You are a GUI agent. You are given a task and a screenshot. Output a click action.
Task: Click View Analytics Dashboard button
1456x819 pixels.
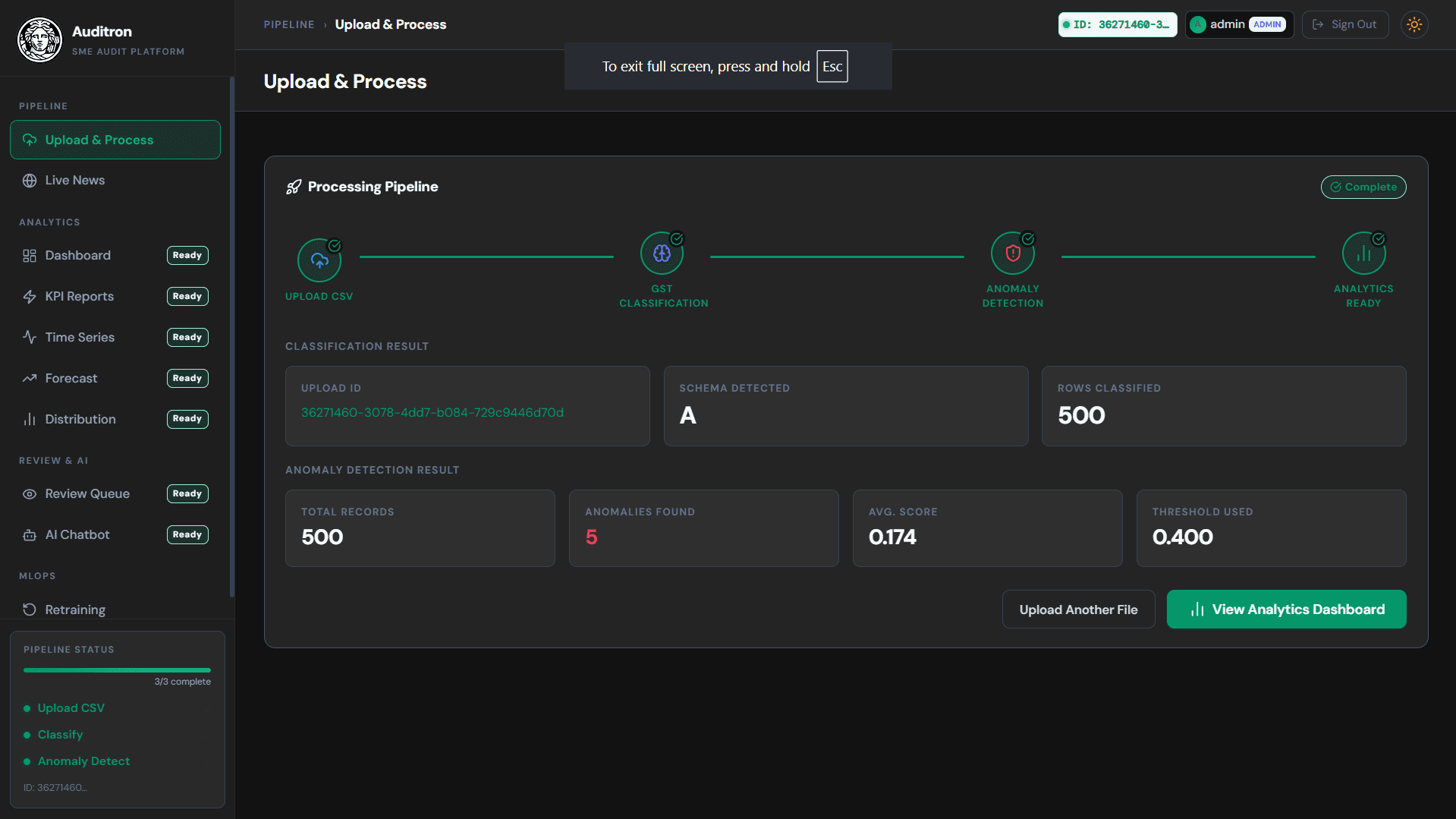click(1286, 610)
